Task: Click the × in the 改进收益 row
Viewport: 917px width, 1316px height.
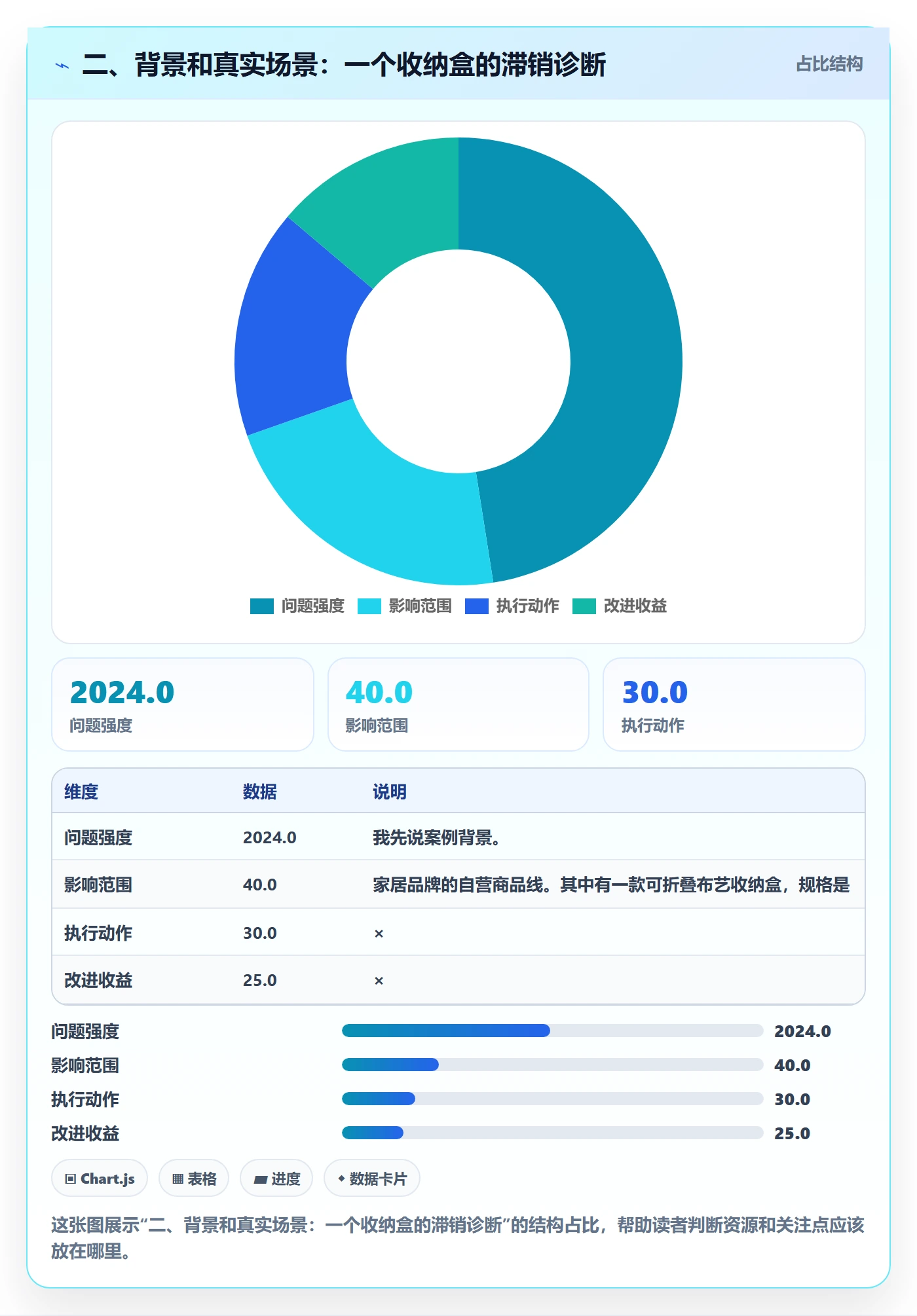Action: click(379, 981)
